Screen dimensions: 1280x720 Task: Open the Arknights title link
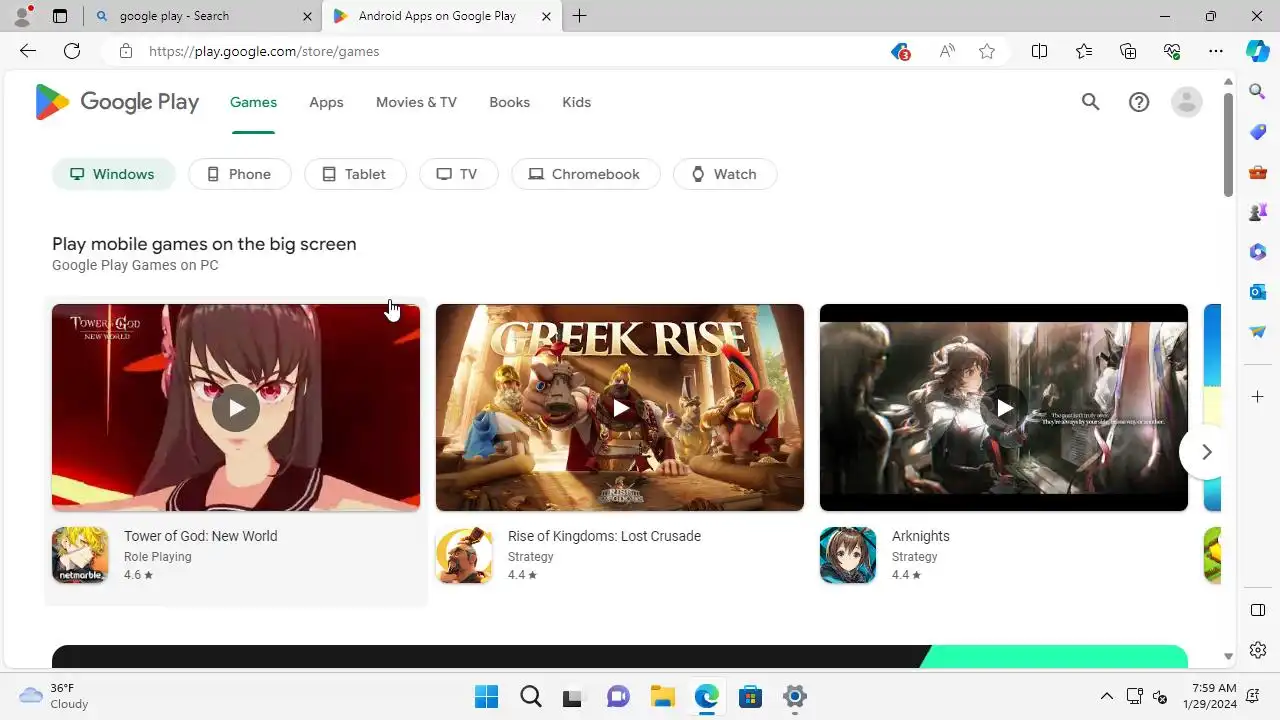920,536
